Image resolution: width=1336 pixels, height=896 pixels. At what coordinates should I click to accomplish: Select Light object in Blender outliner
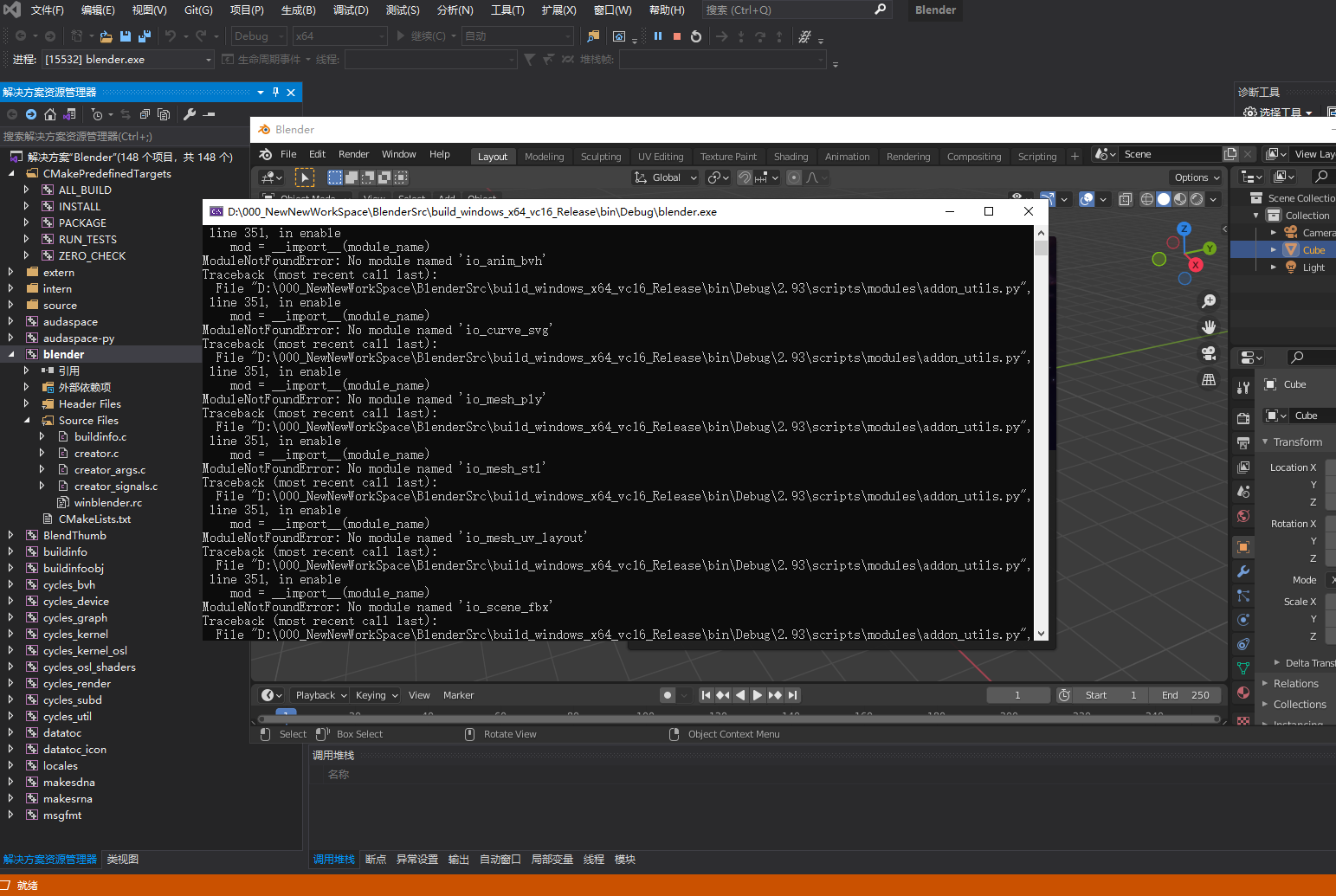pyautogui.click(x=1313, y=268)
